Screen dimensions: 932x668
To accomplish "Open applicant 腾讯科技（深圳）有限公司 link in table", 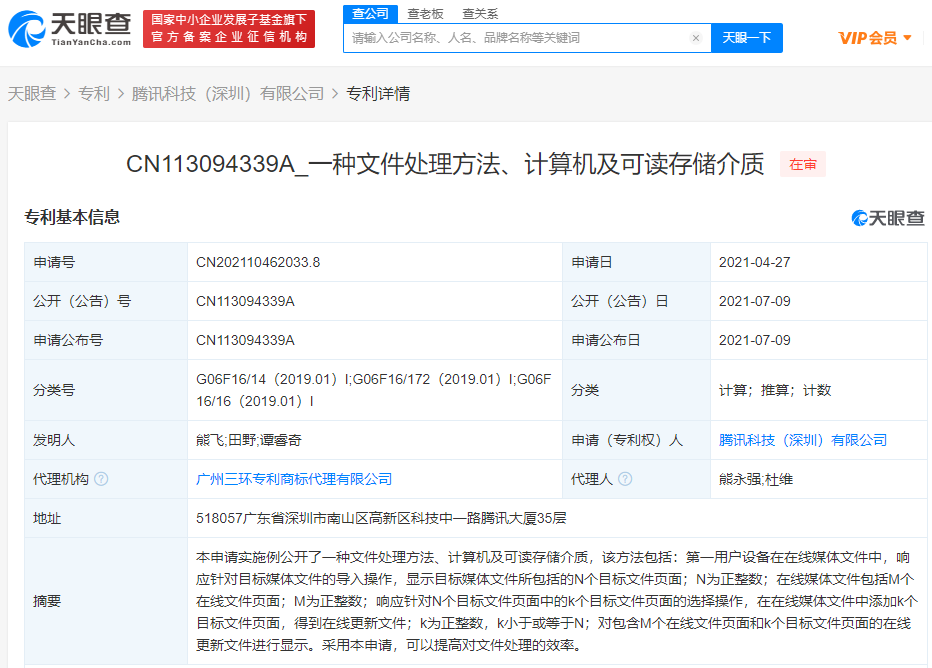I will coord(803,440).
